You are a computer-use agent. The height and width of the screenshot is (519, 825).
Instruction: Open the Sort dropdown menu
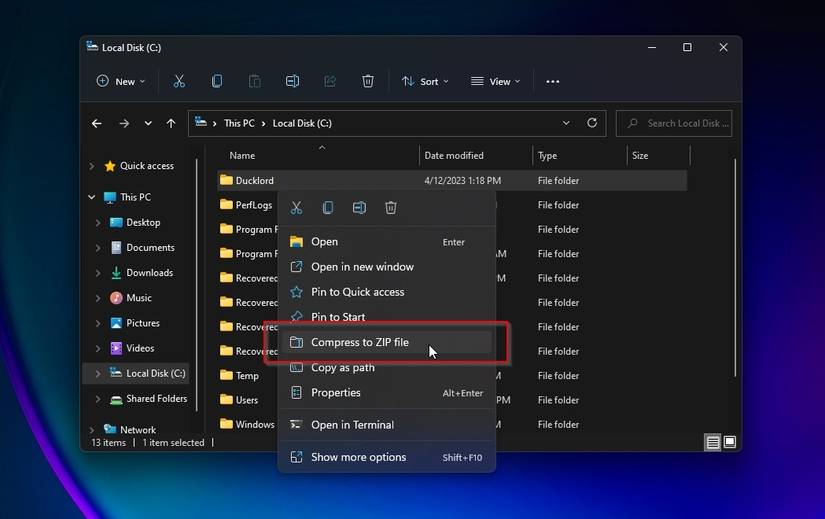[425, 81]
